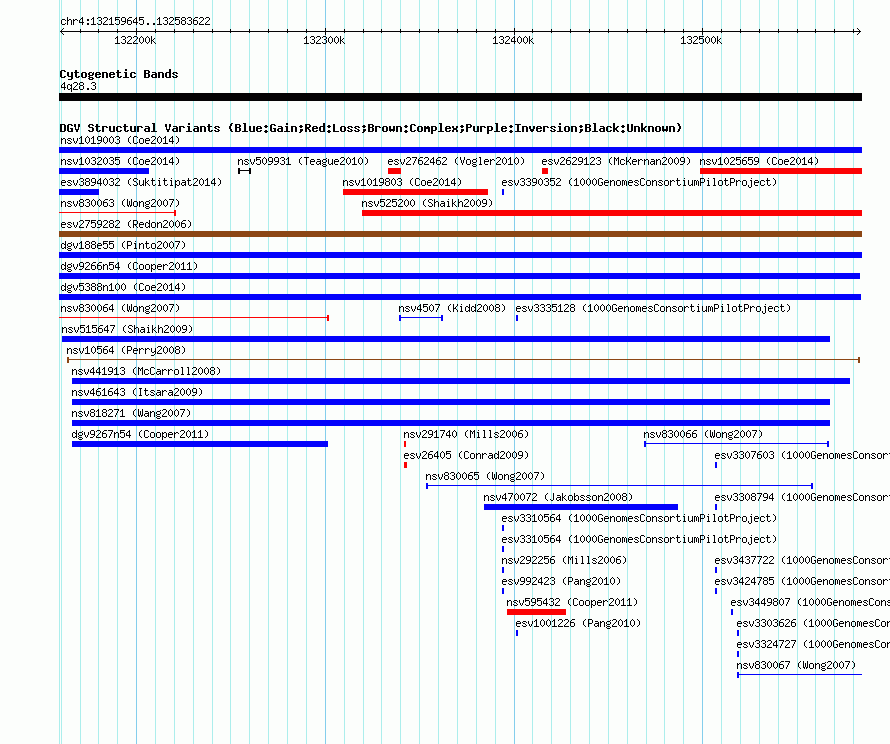Click the Cytogenetic Bands track heading

(119, 74)
